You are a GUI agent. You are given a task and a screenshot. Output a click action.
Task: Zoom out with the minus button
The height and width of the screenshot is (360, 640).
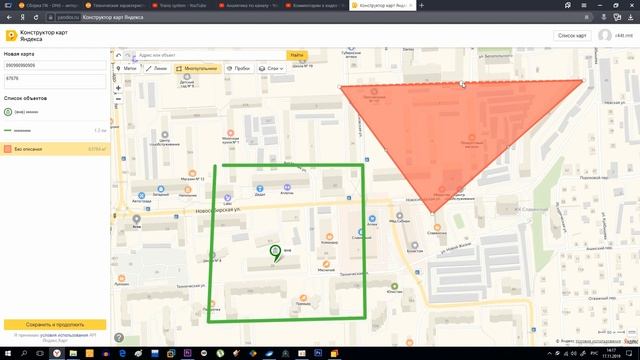[118, 99]
